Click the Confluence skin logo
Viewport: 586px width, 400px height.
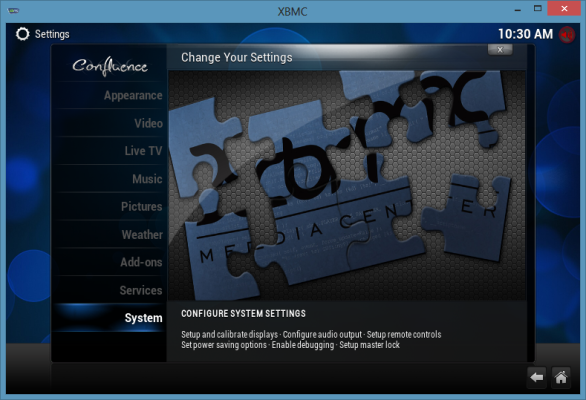(110, 66)
